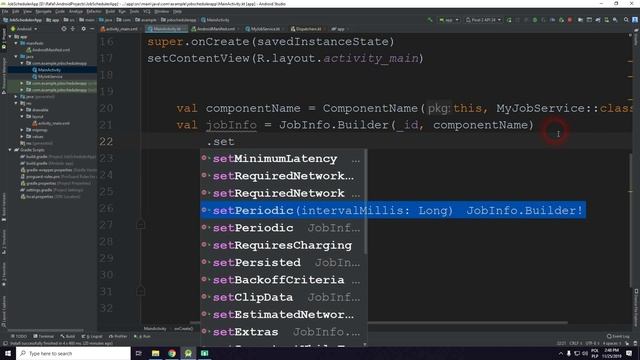Open the Event Log button
Screen dimensions: 640x360
click(618, 336)
